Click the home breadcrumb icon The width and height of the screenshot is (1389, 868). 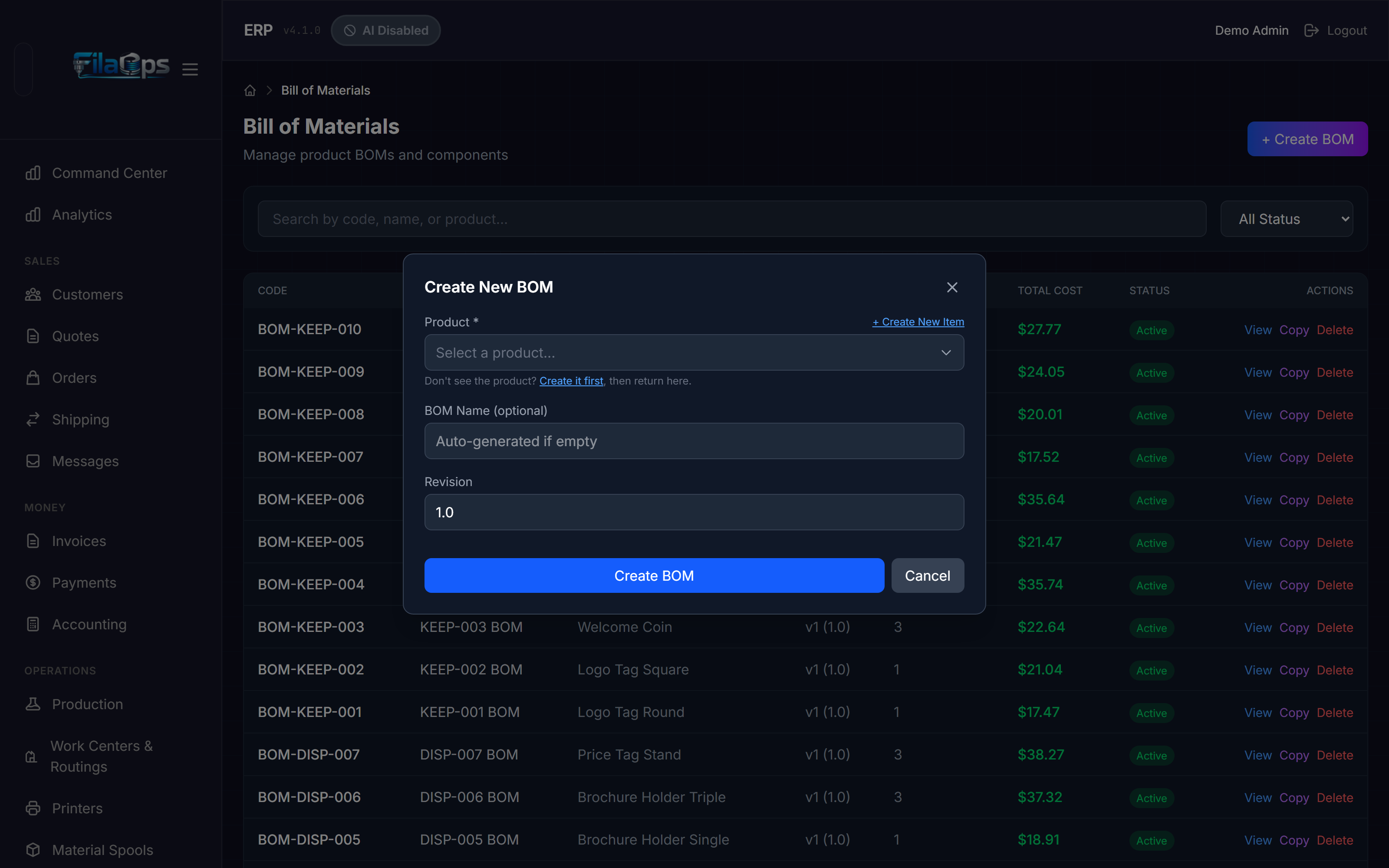[250, 91]
